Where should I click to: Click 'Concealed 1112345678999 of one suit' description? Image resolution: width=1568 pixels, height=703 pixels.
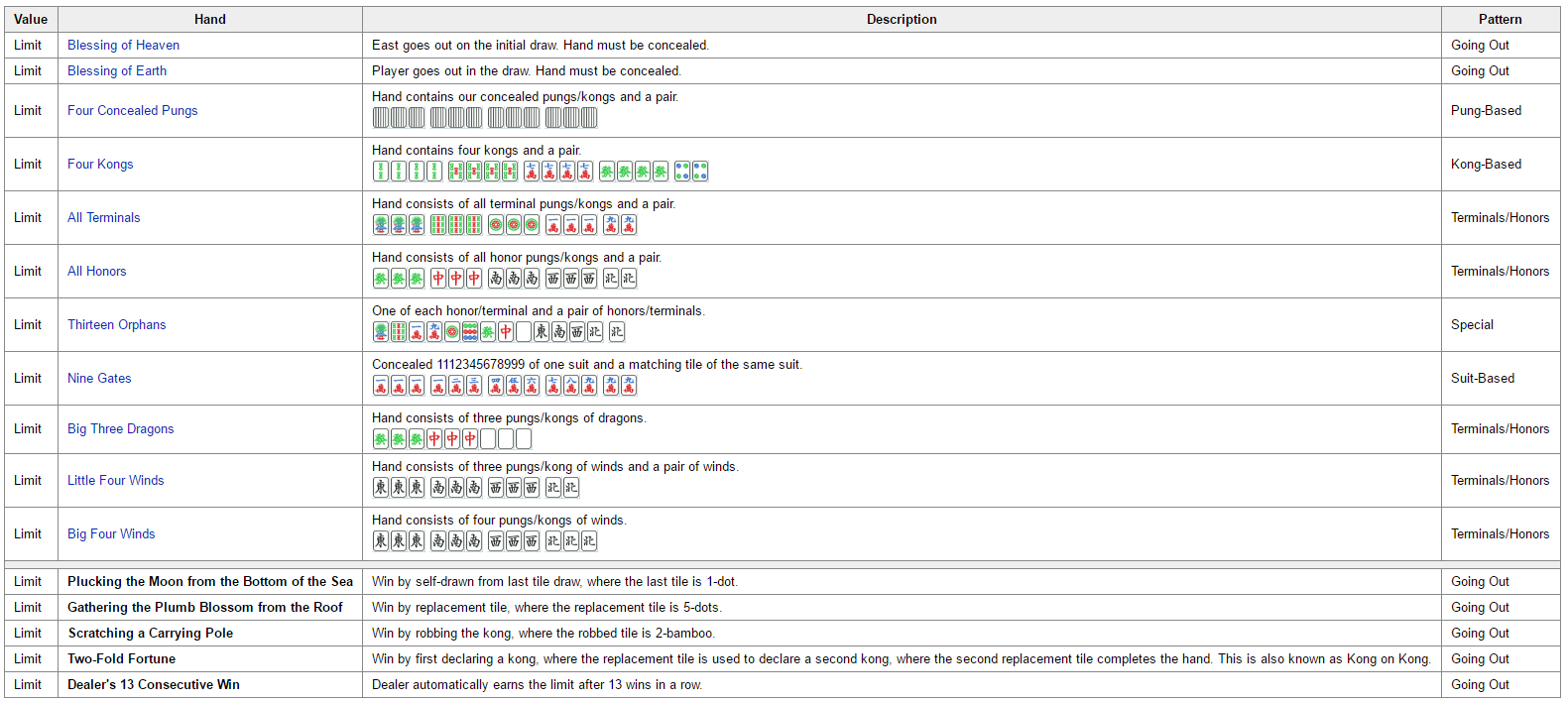coord(587,364)
